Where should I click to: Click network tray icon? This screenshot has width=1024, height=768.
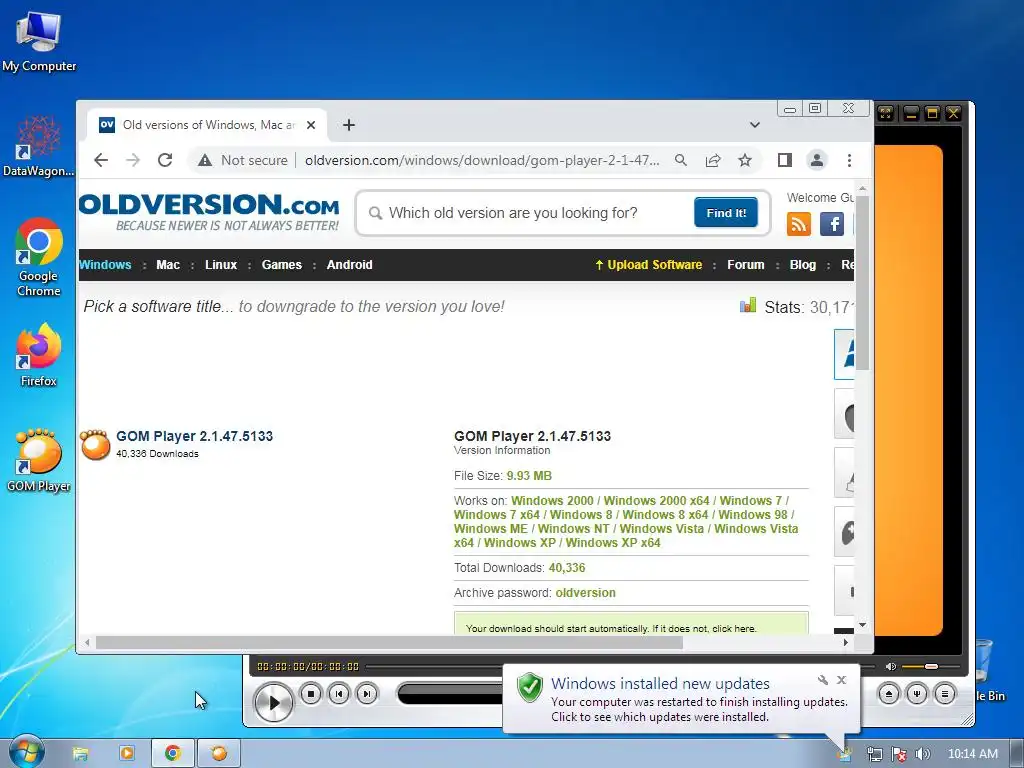pyautogui.click(x=874, y=754)
